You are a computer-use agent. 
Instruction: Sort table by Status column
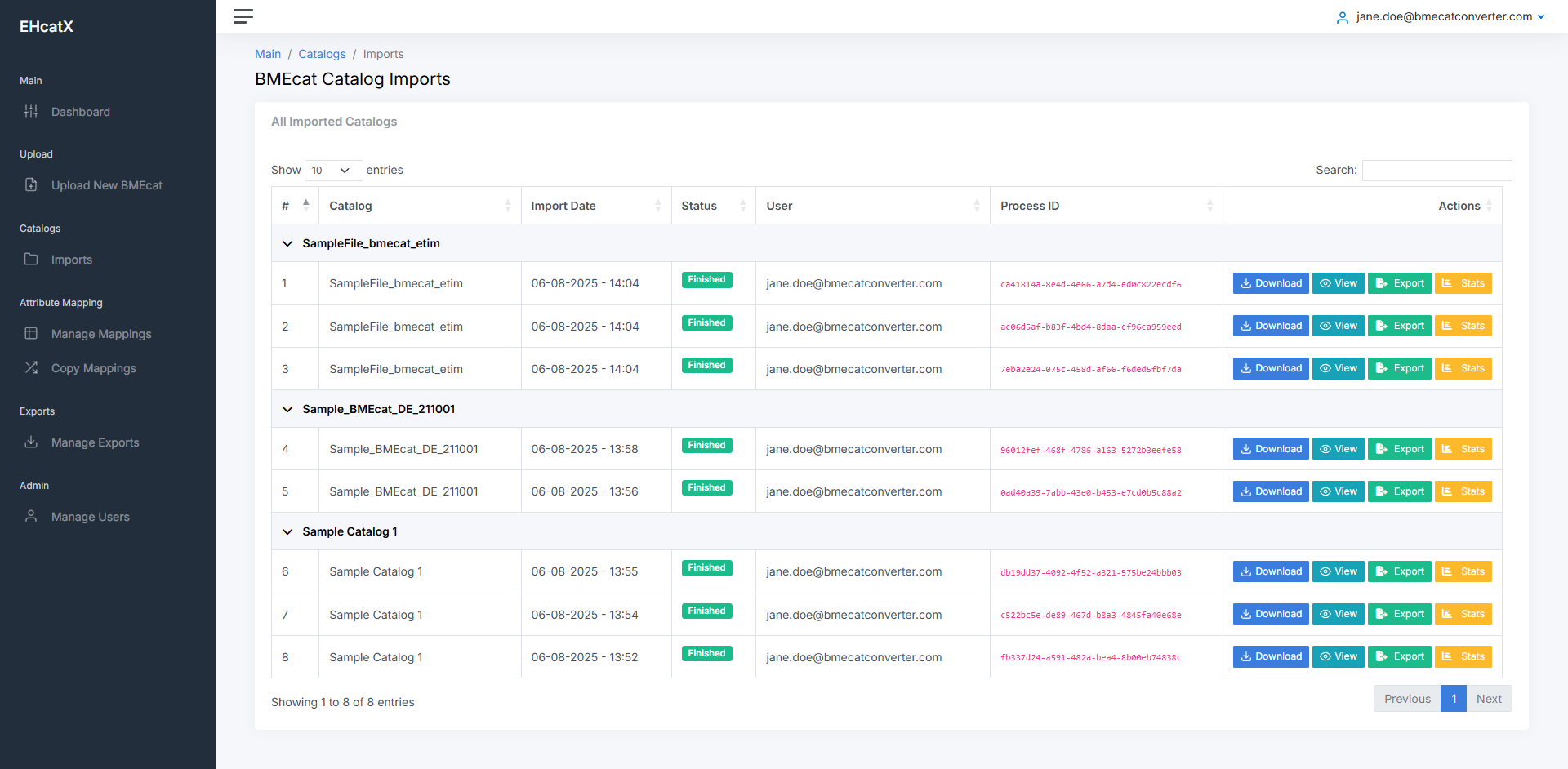[714, 206]
